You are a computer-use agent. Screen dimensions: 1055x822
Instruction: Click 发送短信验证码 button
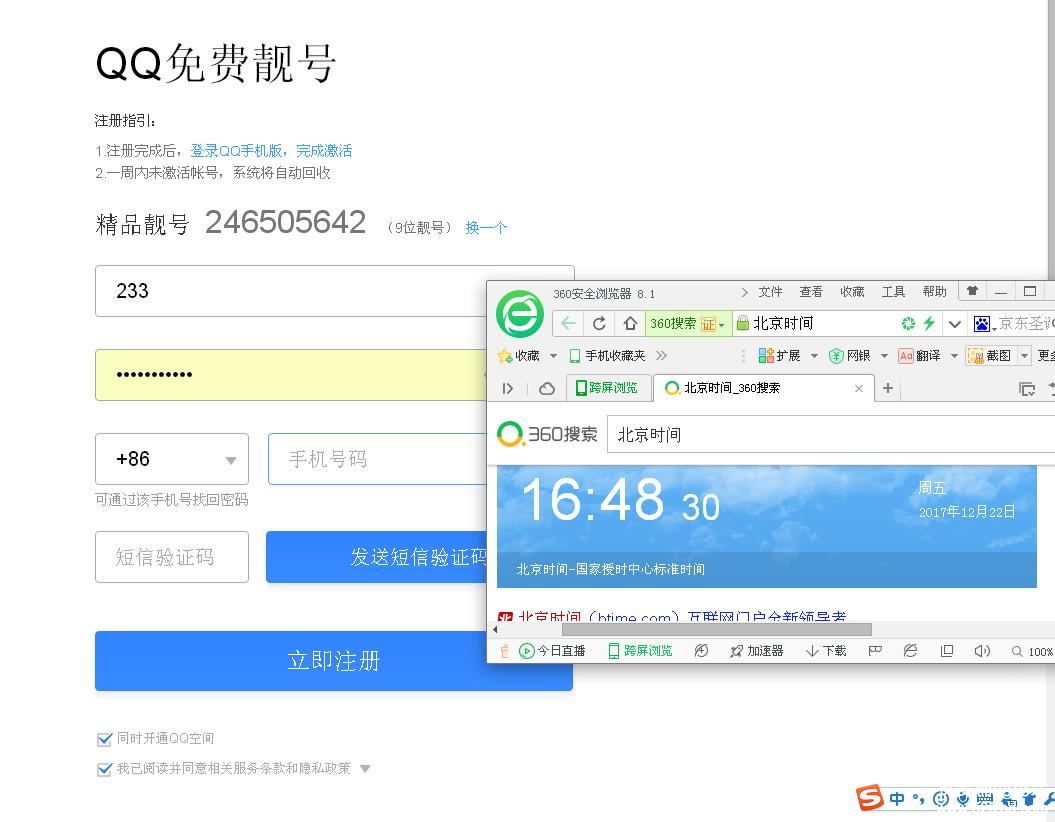point(377,557)
